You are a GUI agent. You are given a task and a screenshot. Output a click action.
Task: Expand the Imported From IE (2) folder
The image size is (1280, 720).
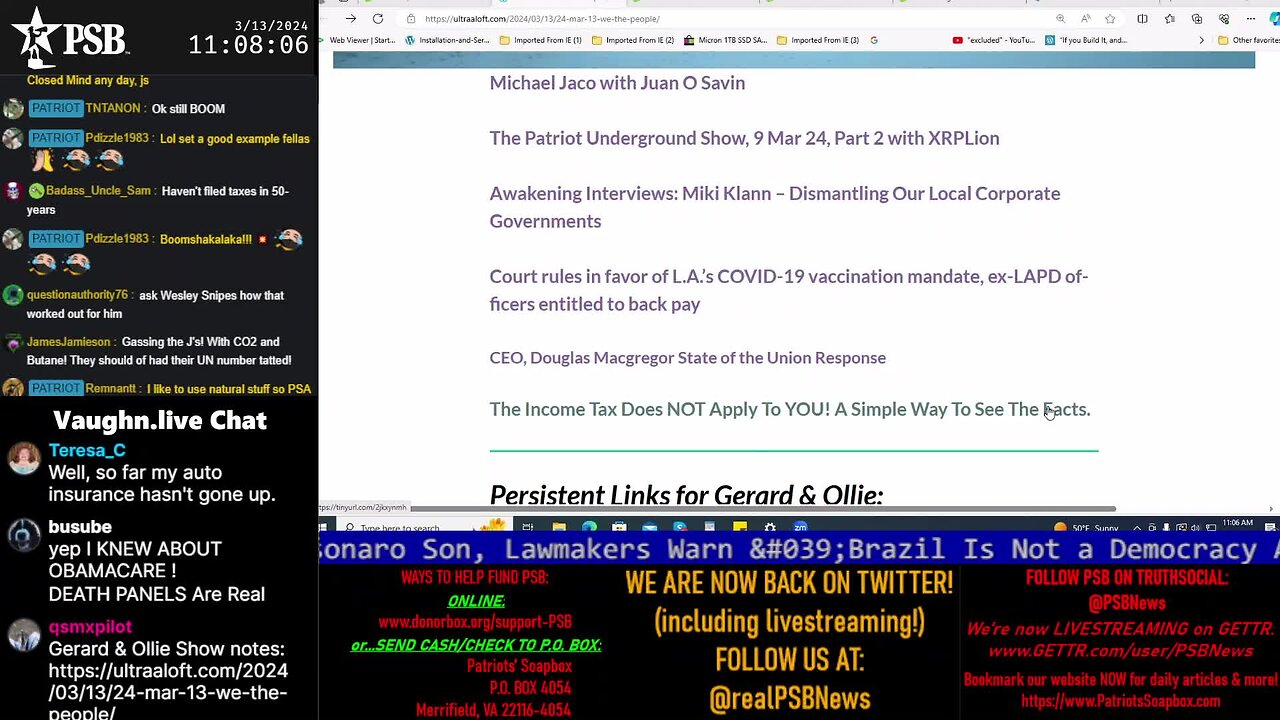[x=633, y=40]
